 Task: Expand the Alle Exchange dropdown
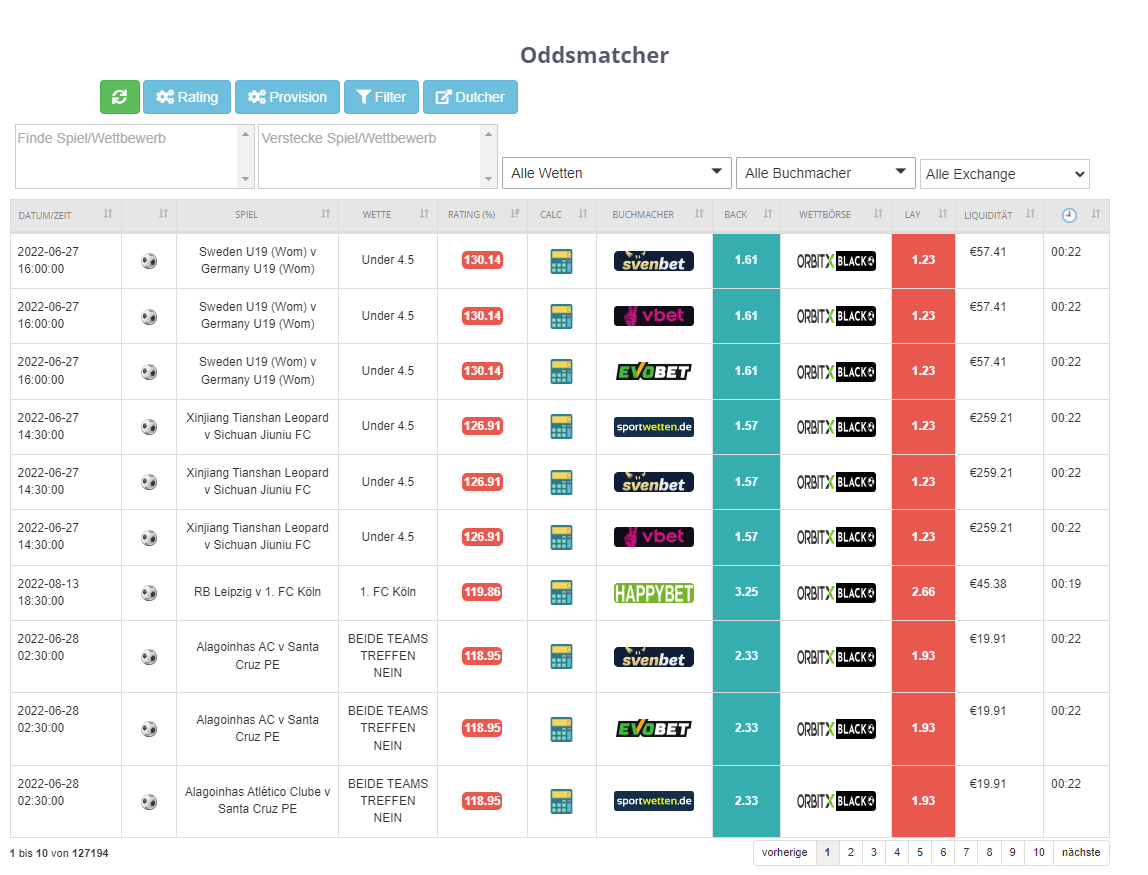(1004, 174)
